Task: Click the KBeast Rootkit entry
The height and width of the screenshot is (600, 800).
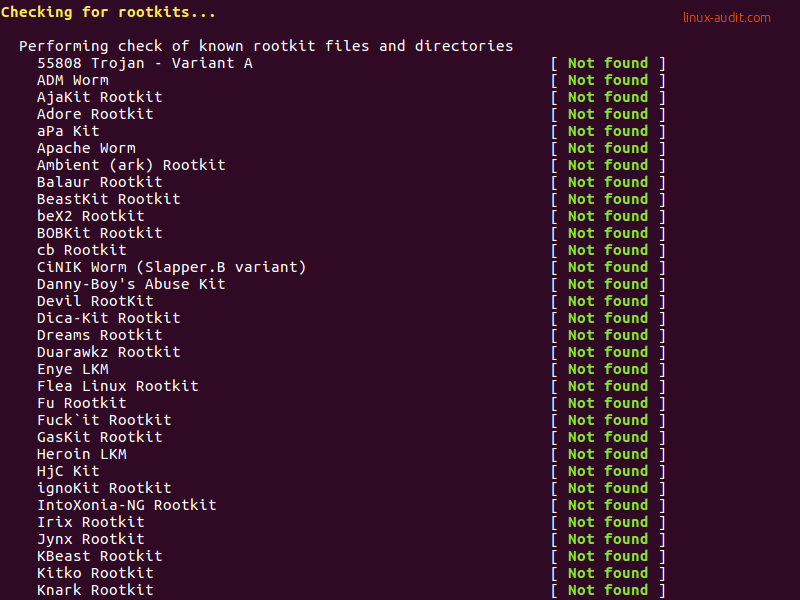Action: click(100, 556)
